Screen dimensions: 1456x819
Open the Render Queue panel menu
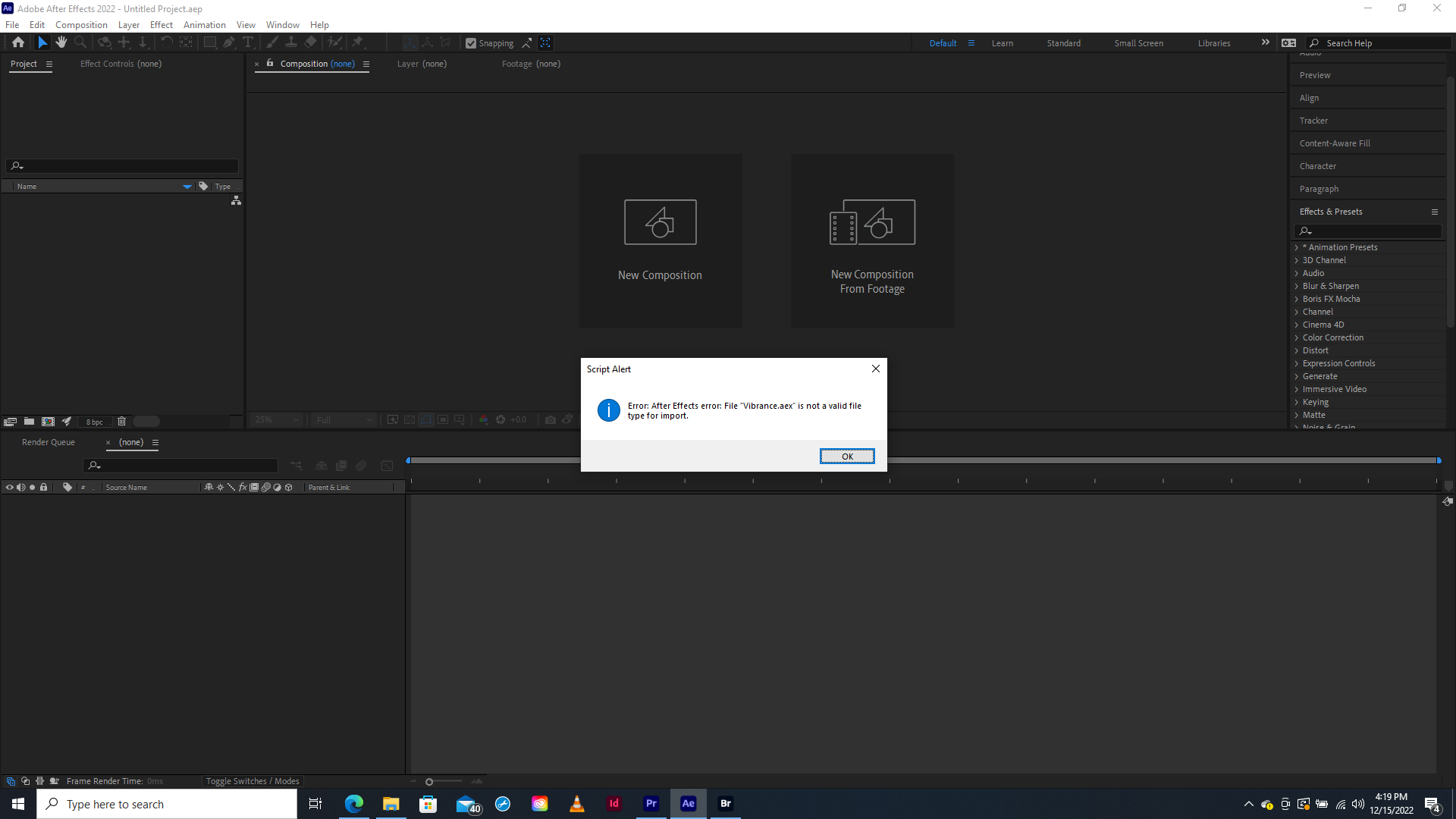[155, 443]
